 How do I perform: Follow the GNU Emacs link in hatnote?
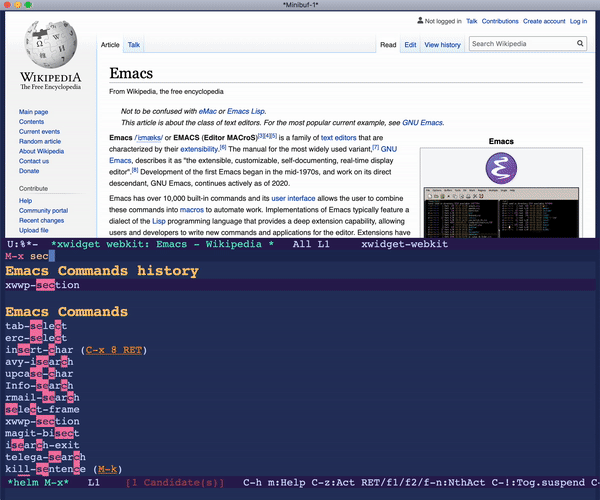tap(422, 123)
